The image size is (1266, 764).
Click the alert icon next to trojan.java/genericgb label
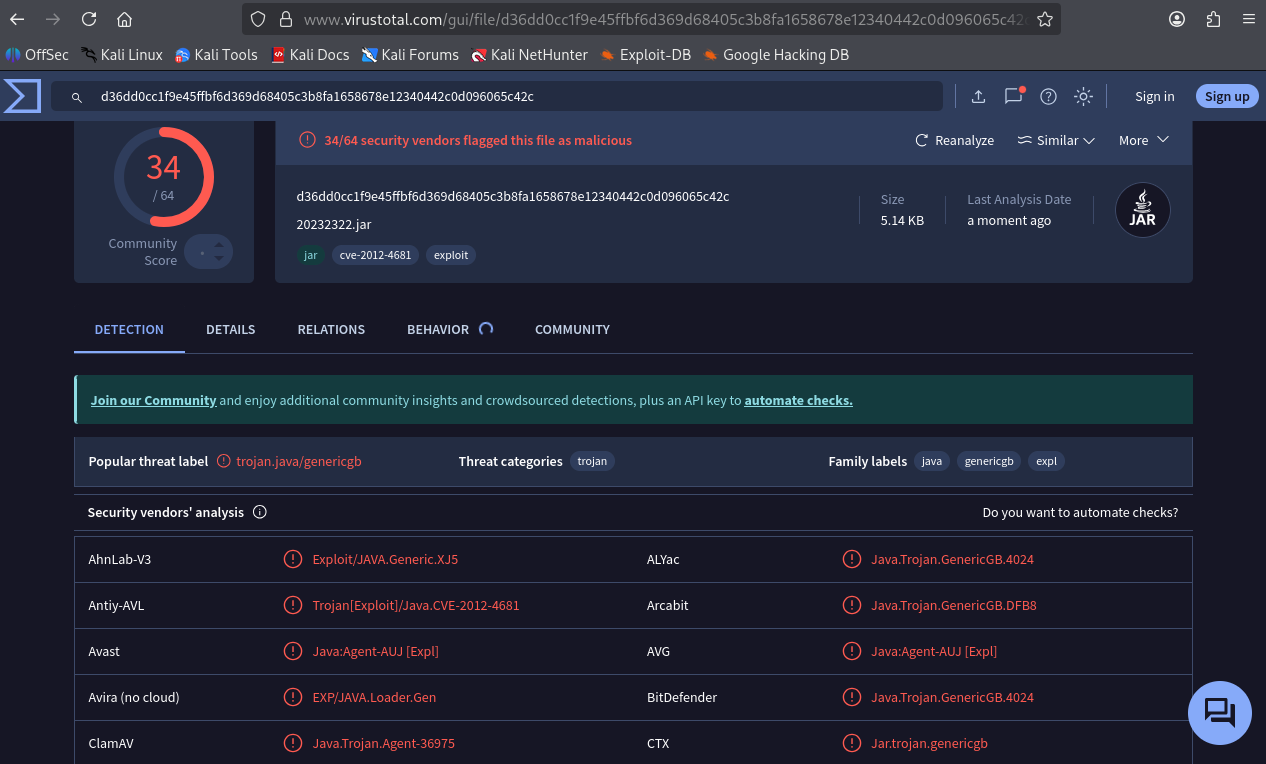click(x=223, y=461)
